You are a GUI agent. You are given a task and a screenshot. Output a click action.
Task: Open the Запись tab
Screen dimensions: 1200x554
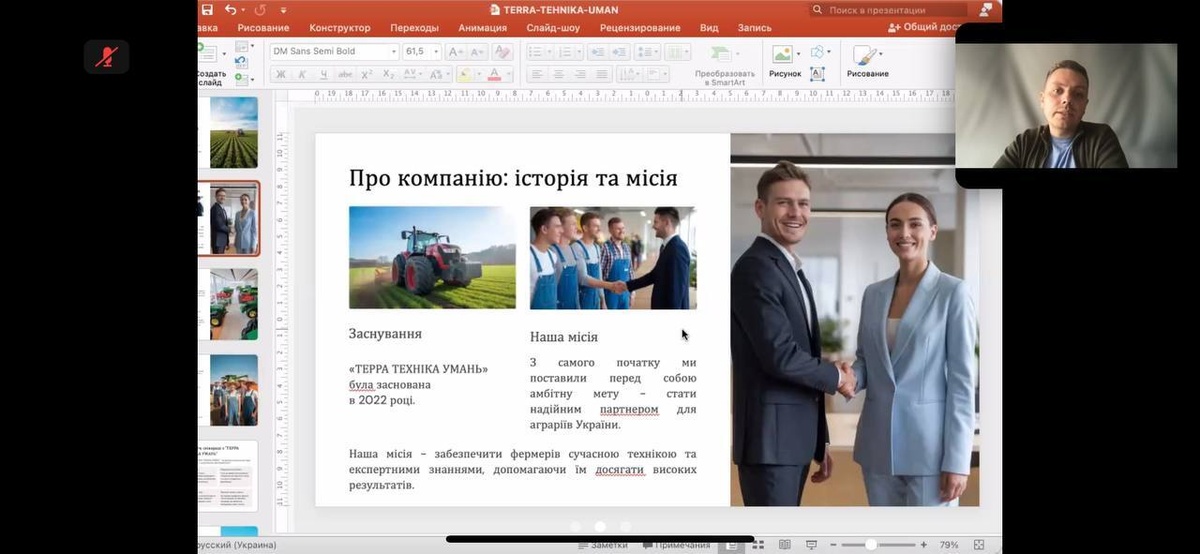click(755, 28)
